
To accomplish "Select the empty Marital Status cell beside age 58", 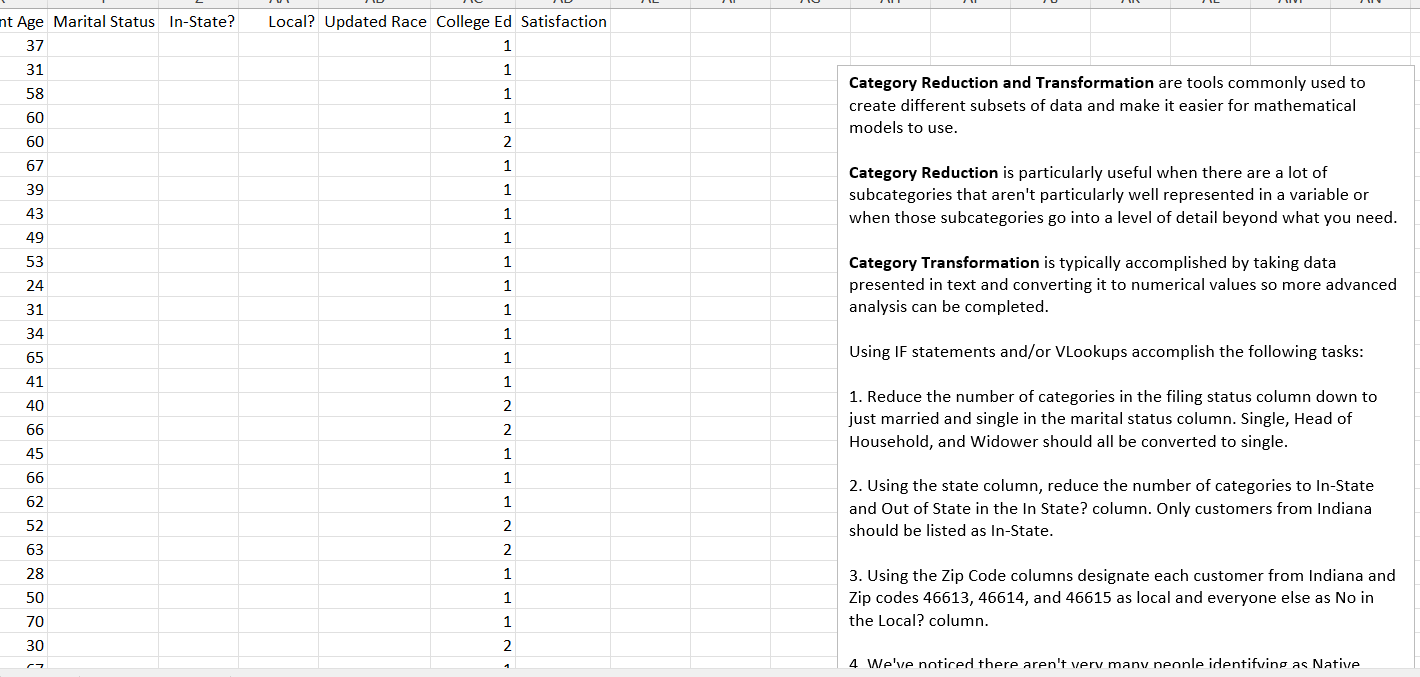I will (x=104, y=93).
